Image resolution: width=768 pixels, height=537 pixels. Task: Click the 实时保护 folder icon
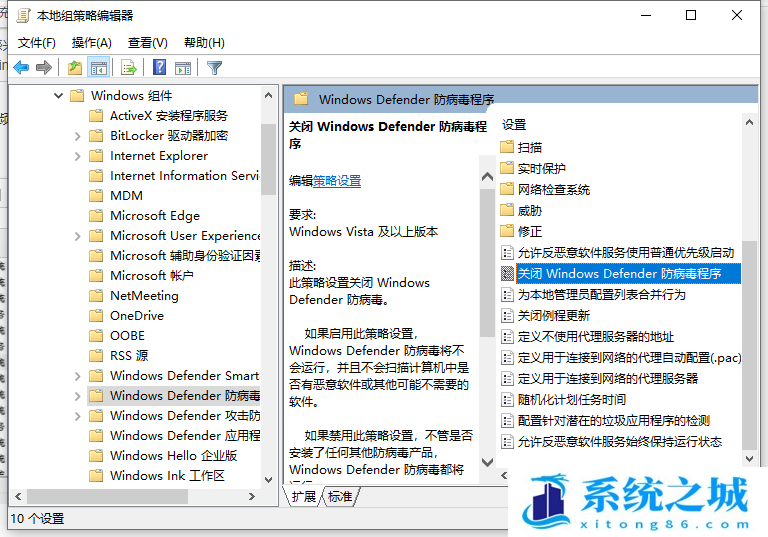[507, 168]
